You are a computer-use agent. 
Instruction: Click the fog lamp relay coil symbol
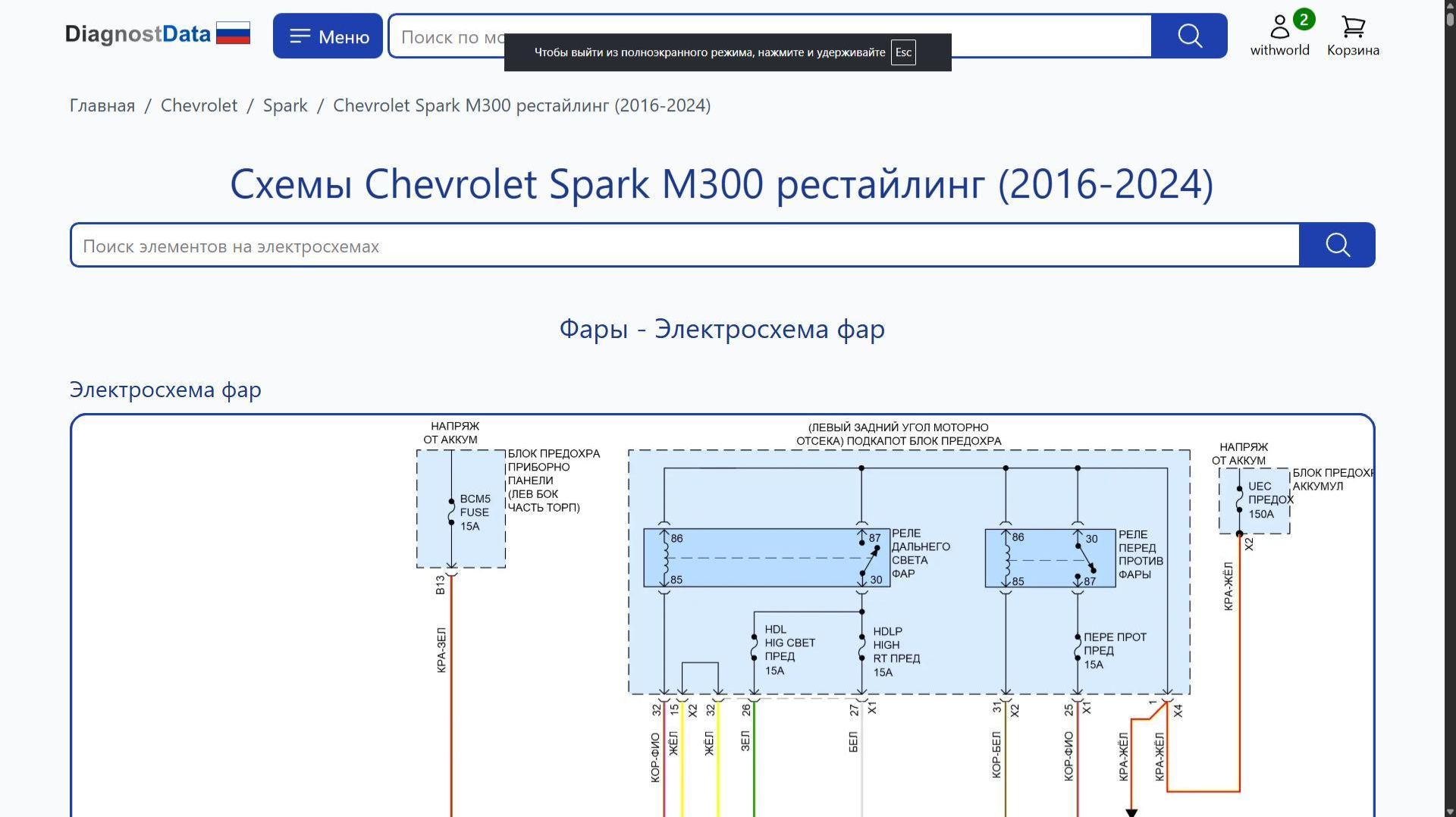tap(1006, 559)
